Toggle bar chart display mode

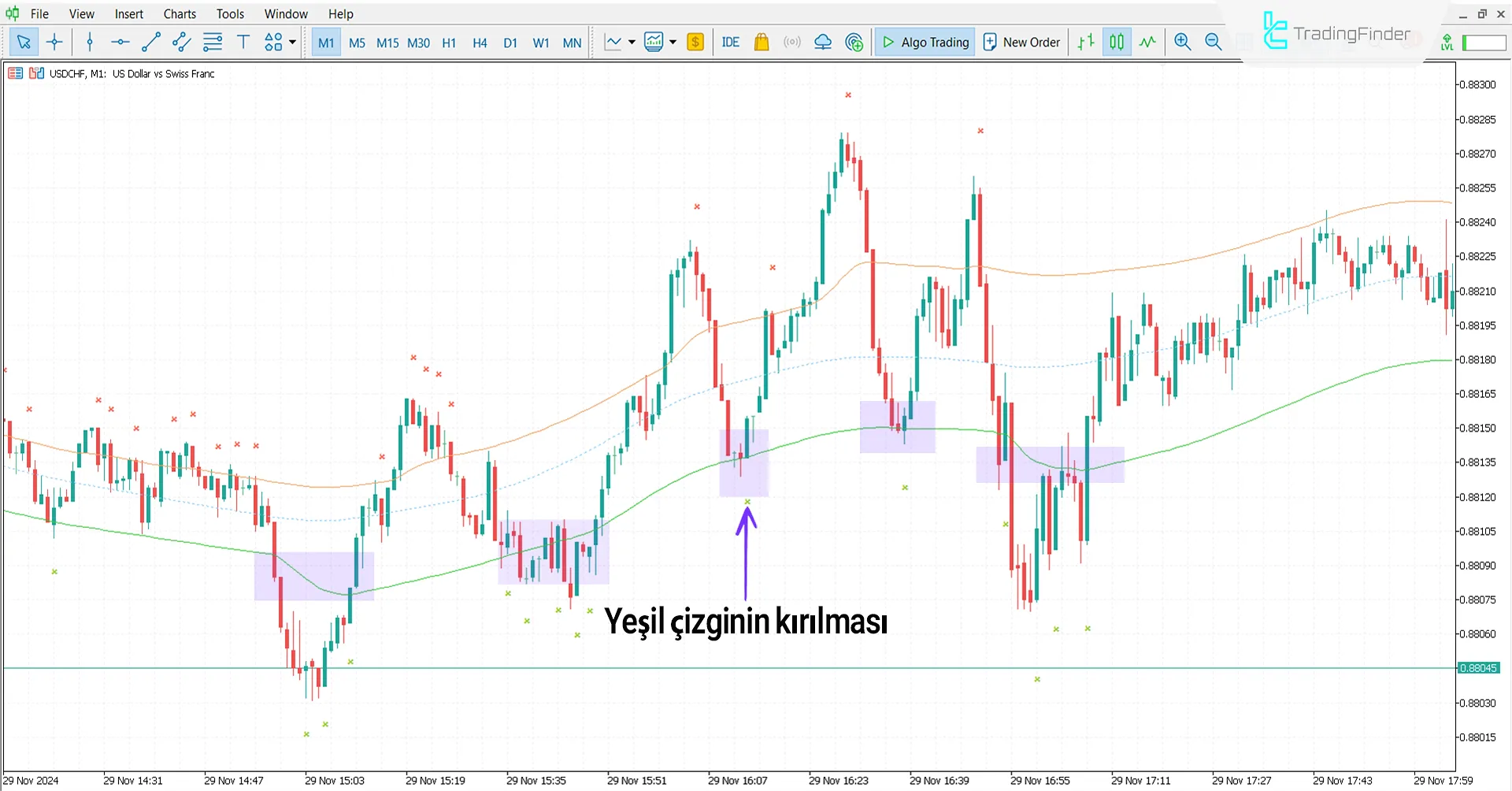tap(1085, 42)
